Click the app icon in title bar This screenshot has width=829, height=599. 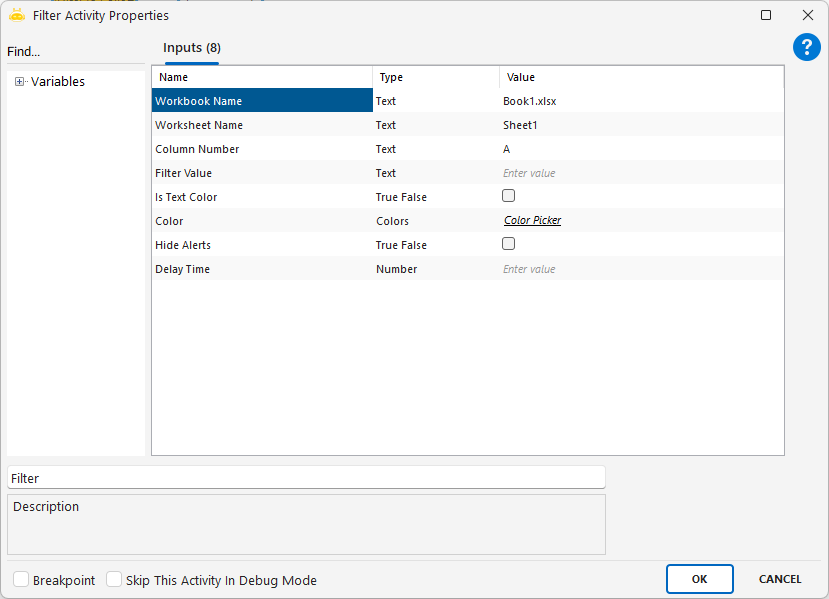point(16,15)
